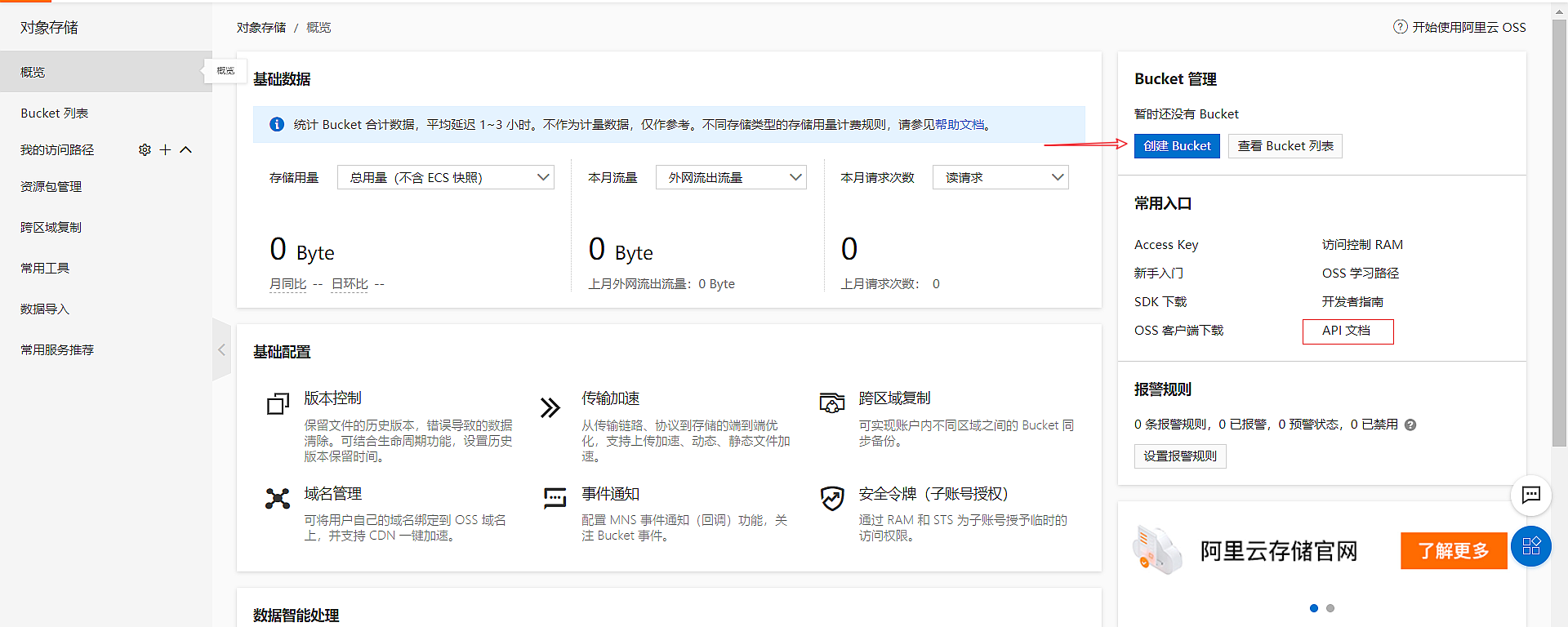The width and height of the screenshot is (1568, 627).
Task: Open the 跨区域复制 configuration heading
Action: pyautogui.click(x=894, y=398)
